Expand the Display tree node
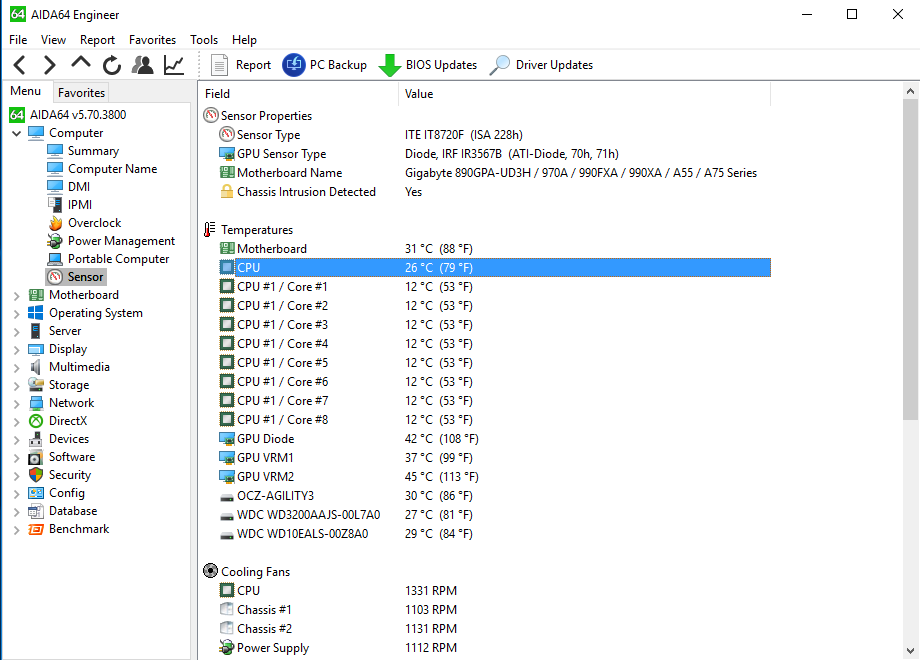The width and height of the screenshot is (920, 660). 16,350
